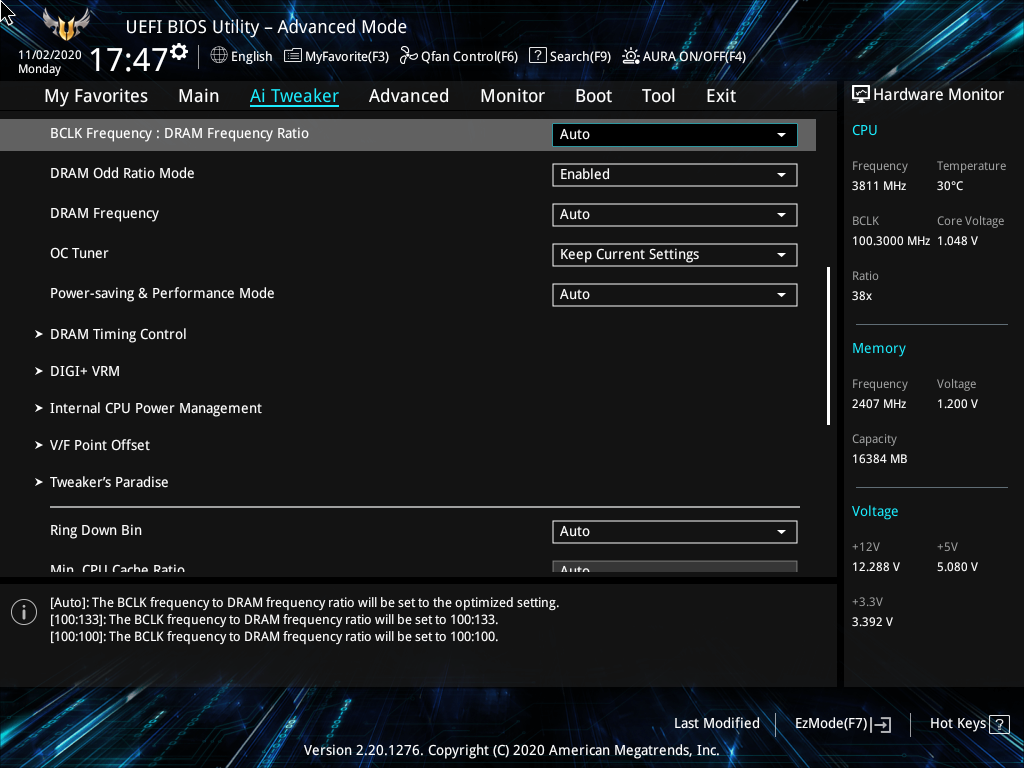
Task: Click Qfan Control(F6) button
Action: point(458,56)
